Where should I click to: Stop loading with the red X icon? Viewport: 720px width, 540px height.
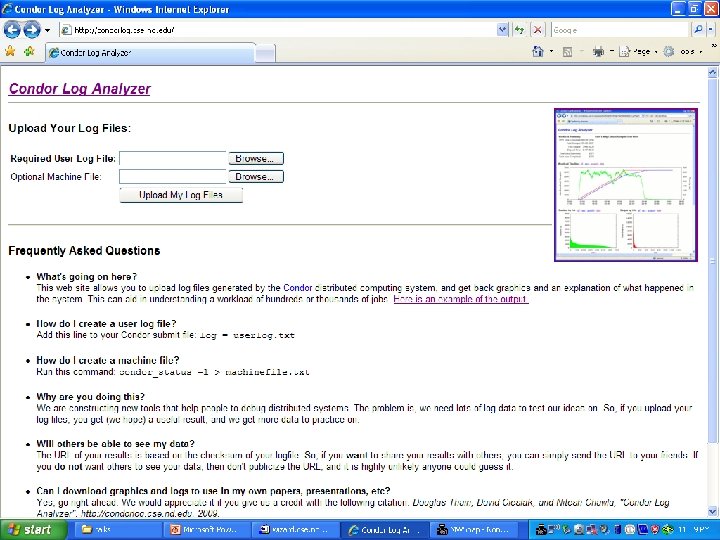pyautogui.click(x=537, y=30)
